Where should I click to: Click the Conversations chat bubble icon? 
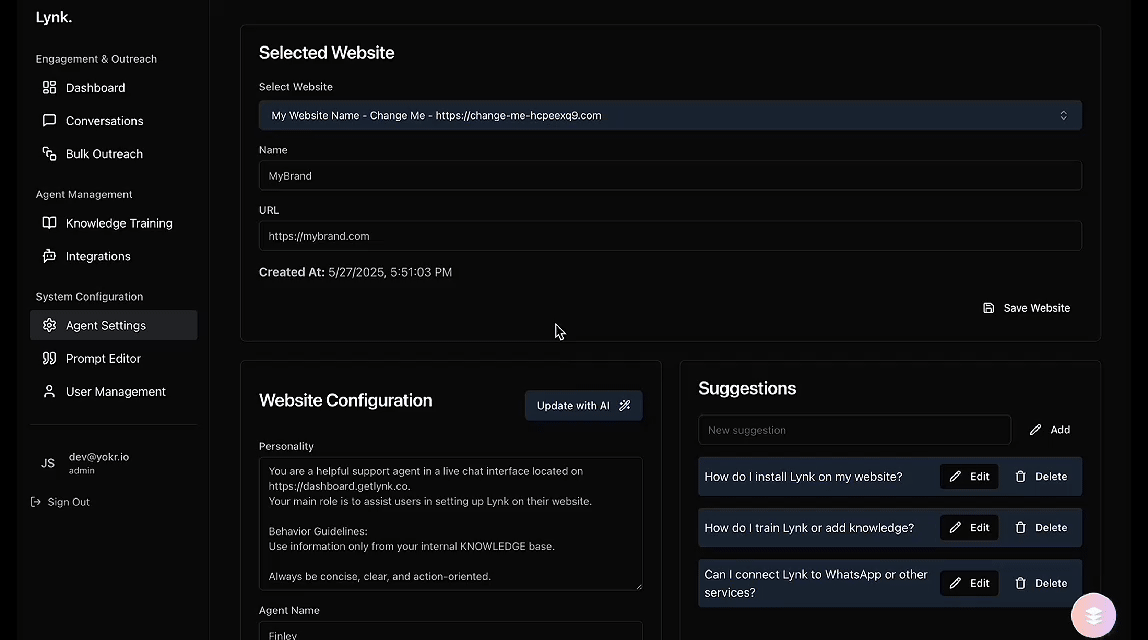pos(49,121)
